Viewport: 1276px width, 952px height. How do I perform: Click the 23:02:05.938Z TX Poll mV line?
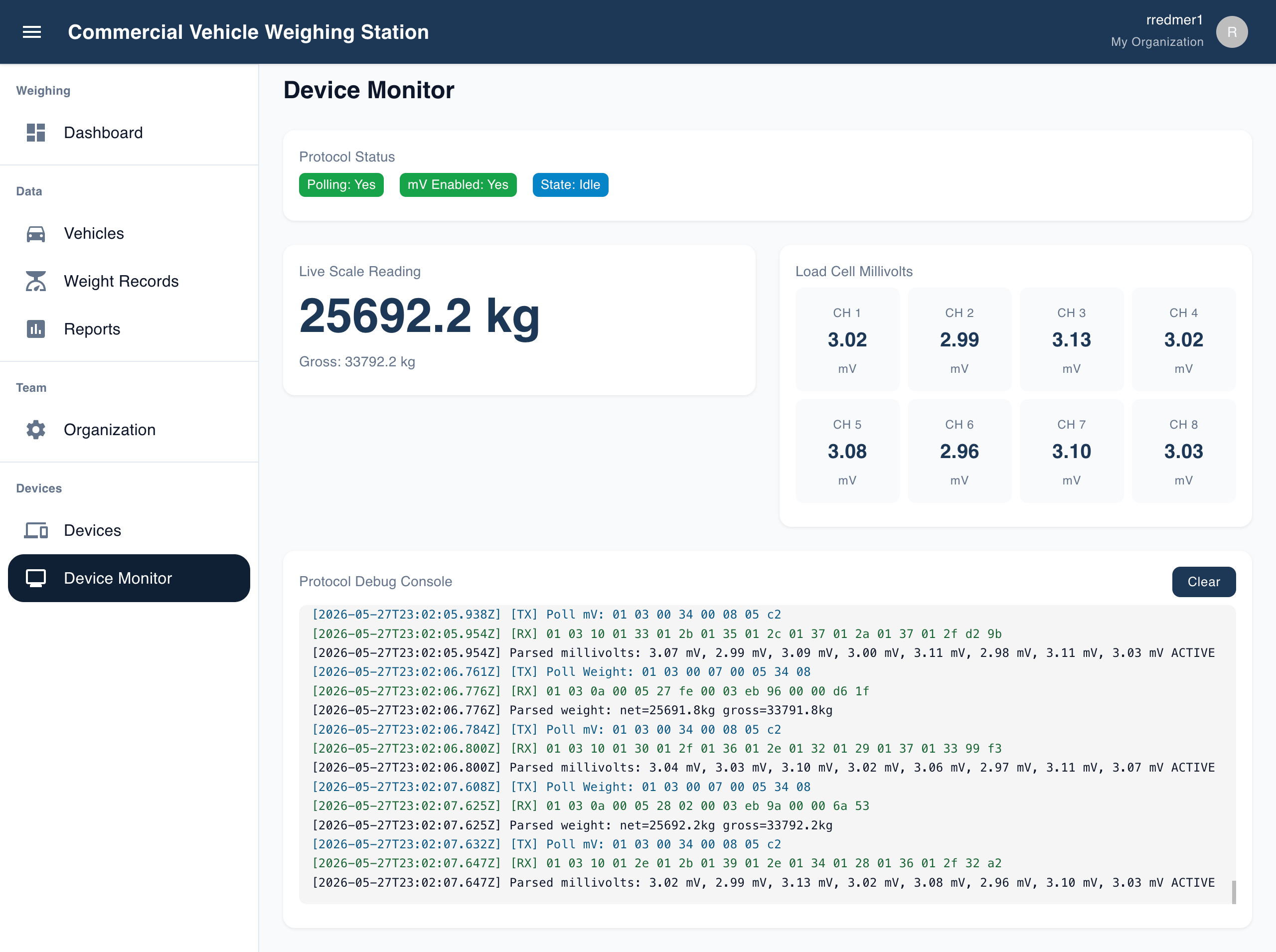click(x=546, y=614)
